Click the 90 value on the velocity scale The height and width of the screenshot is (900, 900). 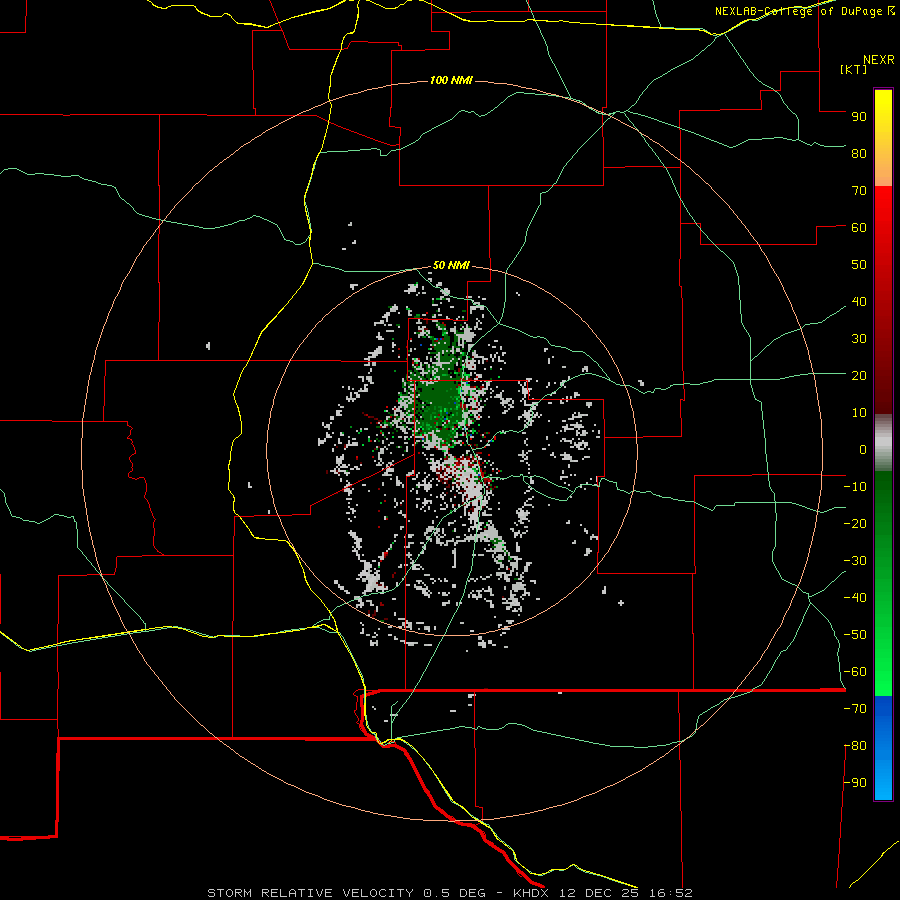click(x=859, y=117)
